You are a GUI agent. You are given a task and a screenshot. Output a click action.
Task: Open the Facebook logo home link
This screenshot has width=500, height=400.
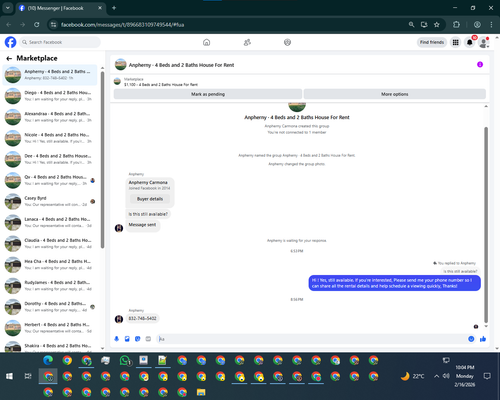[10, 42]
